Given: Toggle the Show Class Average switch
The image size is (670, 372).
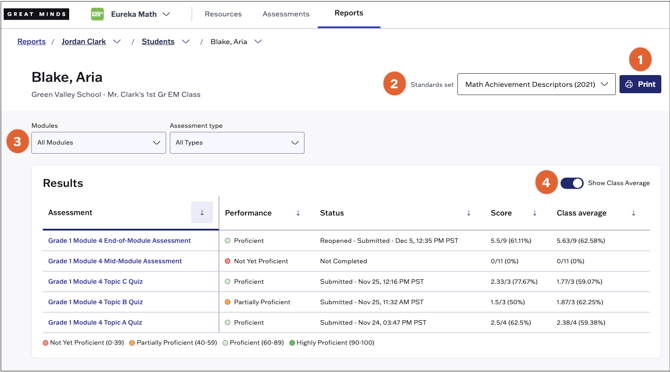Looking at the screenshot, I should point(572,183).
